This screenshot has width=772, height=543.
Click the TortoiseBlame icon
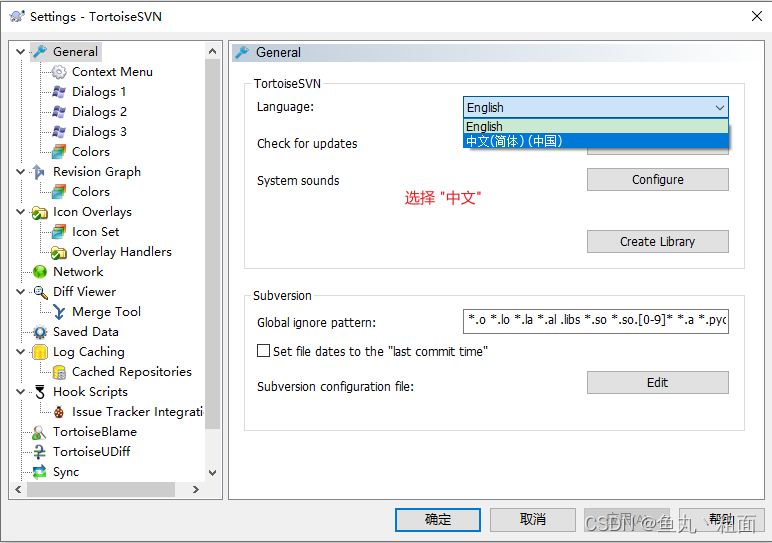[39, 432]
